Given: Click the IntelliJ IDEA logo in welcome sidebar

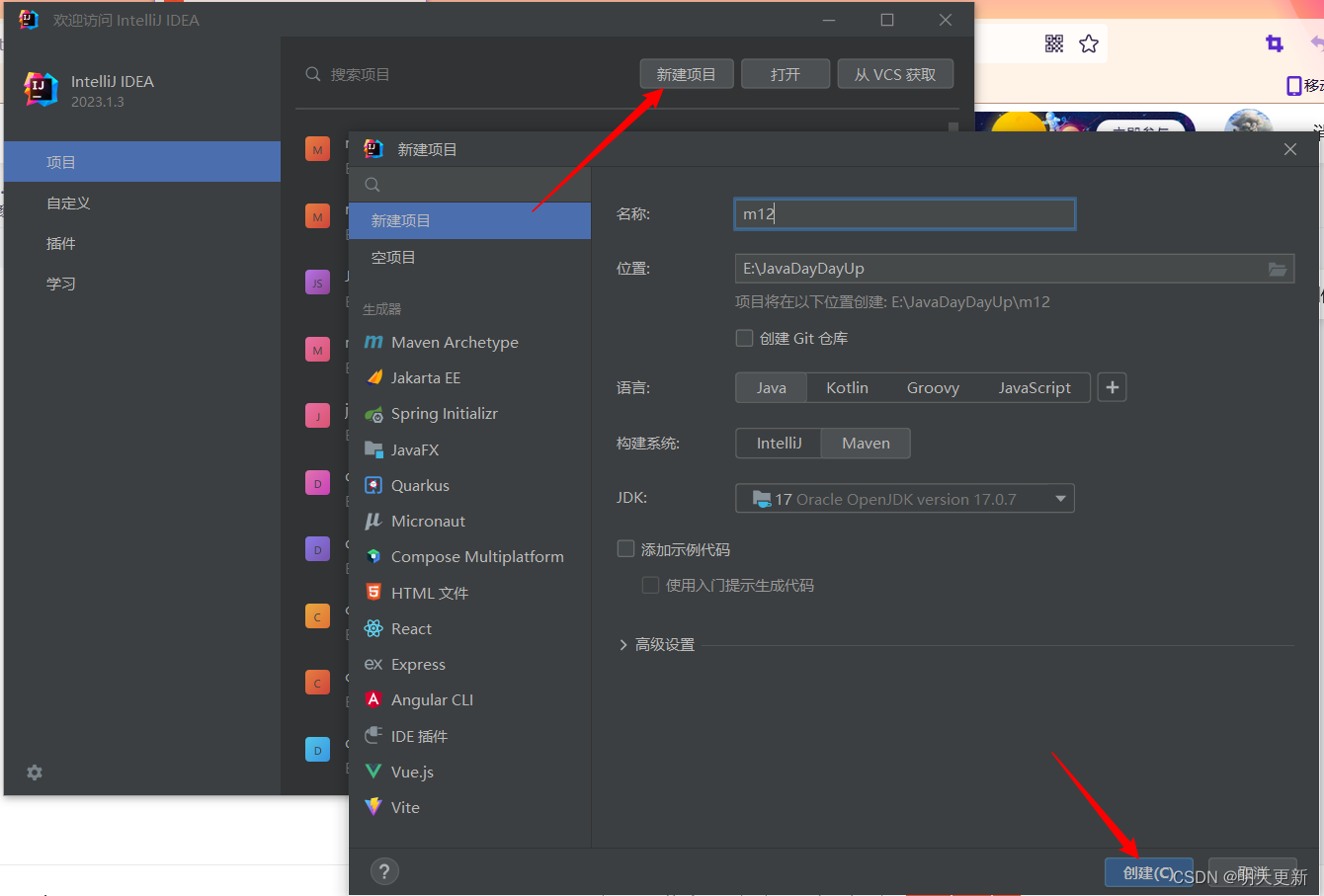Looking at the screenshot, I should (x=41, y=89).
